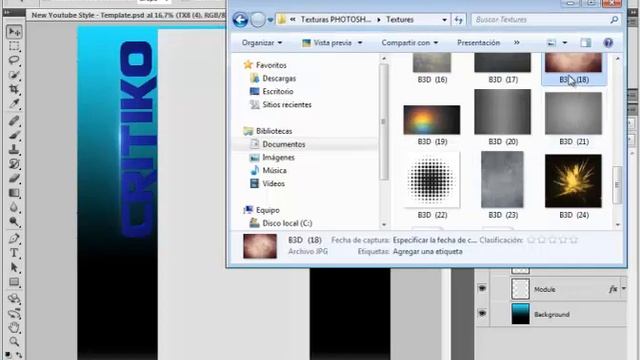This screenshot has width=640, height=360.
Task: Select the Eraser tool
Action: [x=14, y=178]
